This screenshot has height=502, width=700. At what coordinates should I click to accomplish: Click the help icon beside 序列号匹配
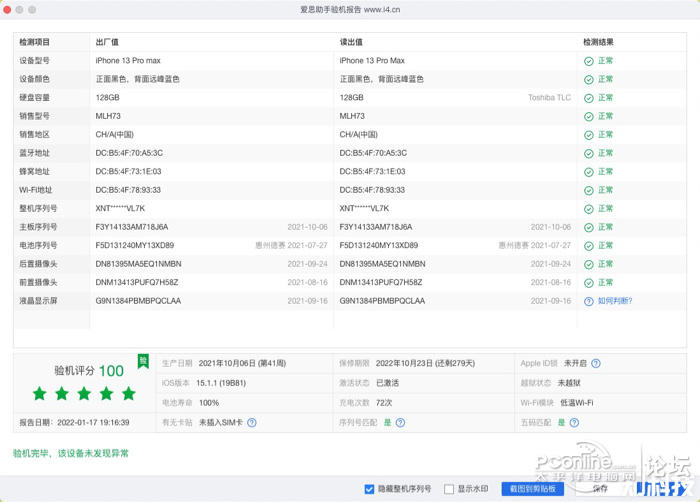click(x=400, y=423)
